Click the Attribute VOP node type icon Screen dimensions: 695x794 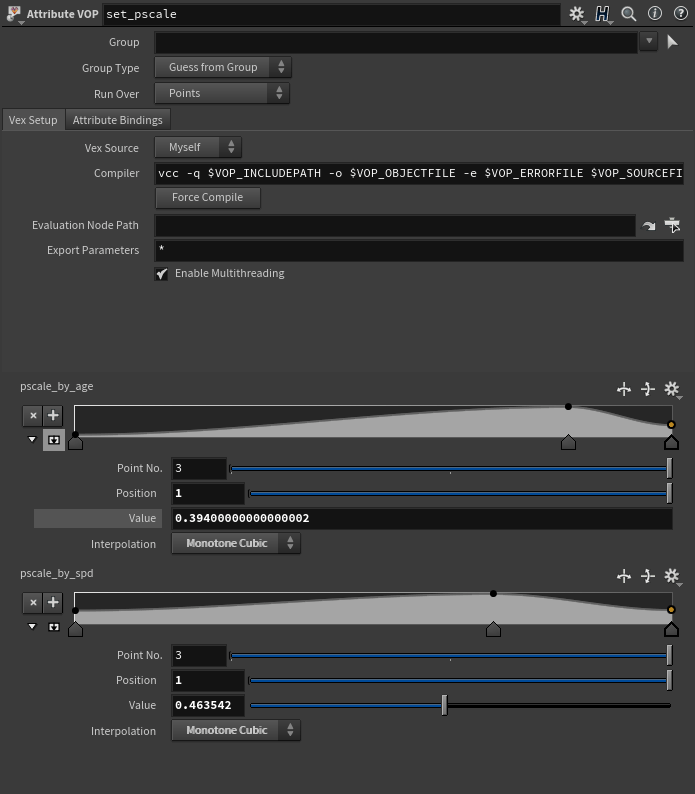coord(13,14)
